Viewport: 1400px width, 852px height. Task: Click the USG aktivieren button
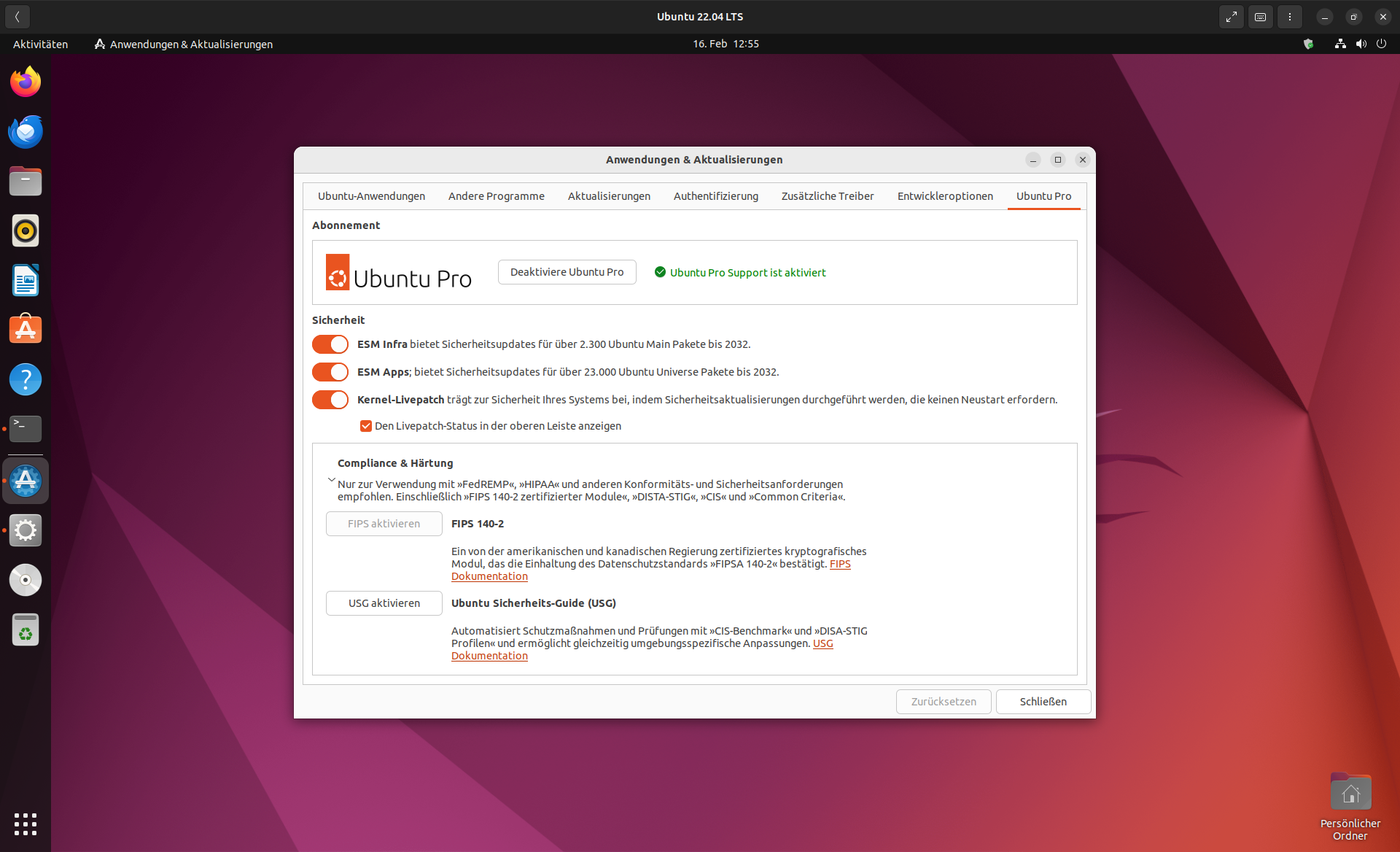(384, 603)
